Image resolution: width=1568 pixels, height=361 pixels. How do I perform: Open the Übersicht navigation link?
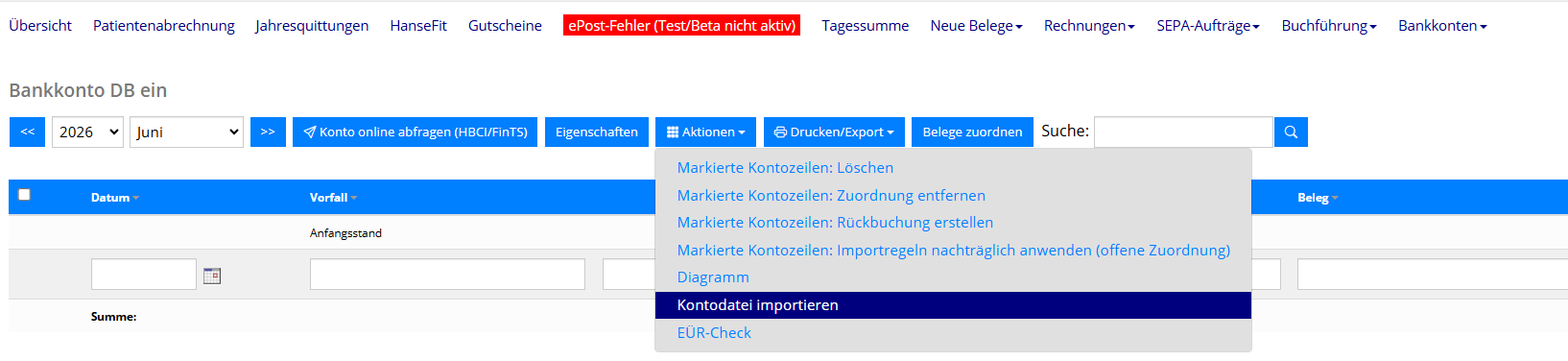click(40, 26)
